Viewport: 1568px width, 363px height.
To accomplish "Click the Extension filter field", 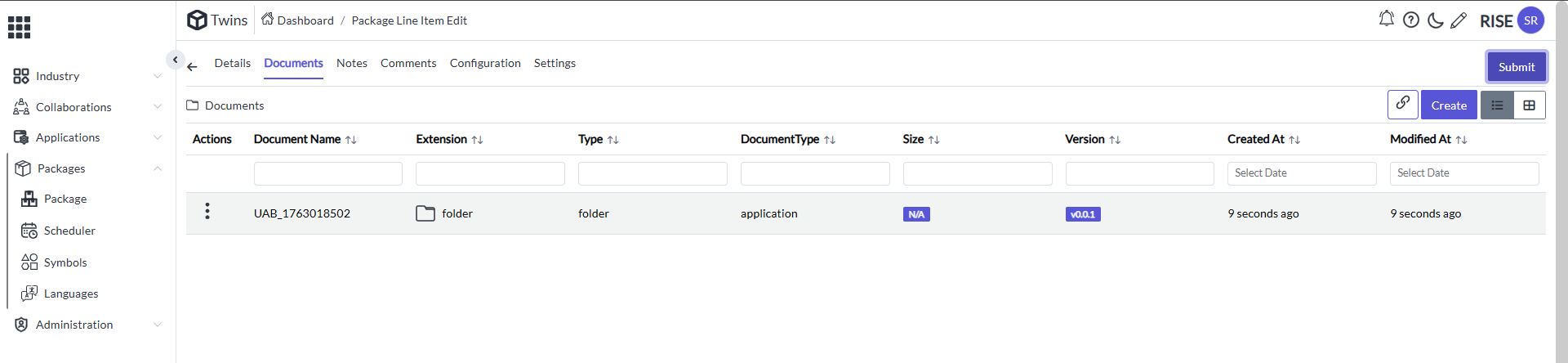I will click(490, 173).
